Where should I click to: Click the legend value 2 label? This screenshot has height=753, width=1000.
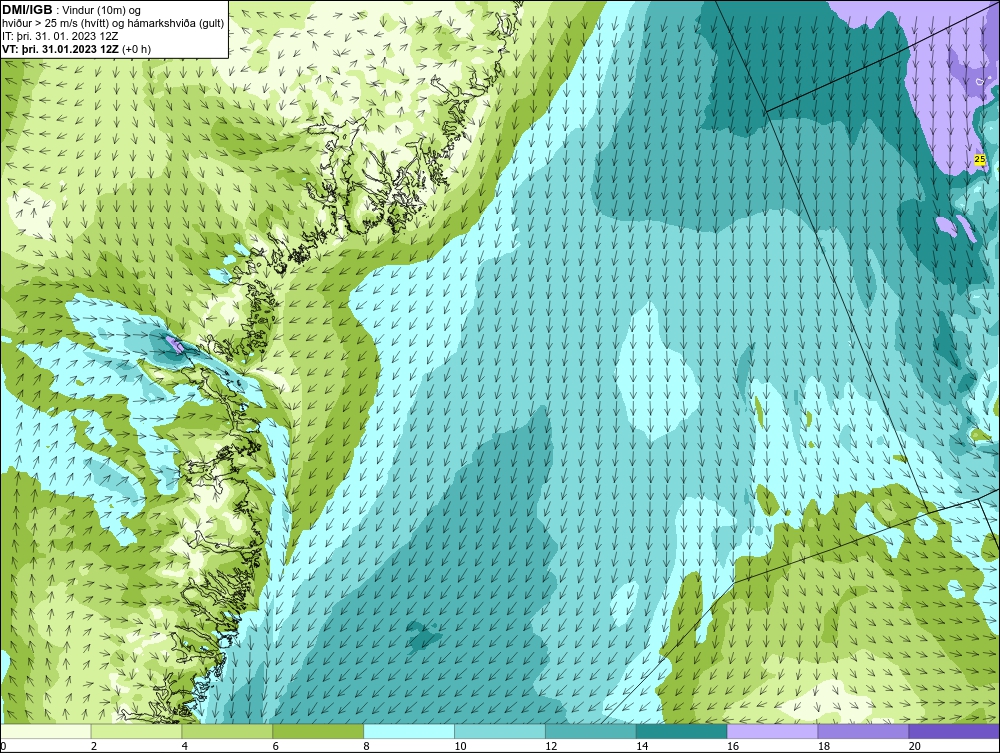94,746
